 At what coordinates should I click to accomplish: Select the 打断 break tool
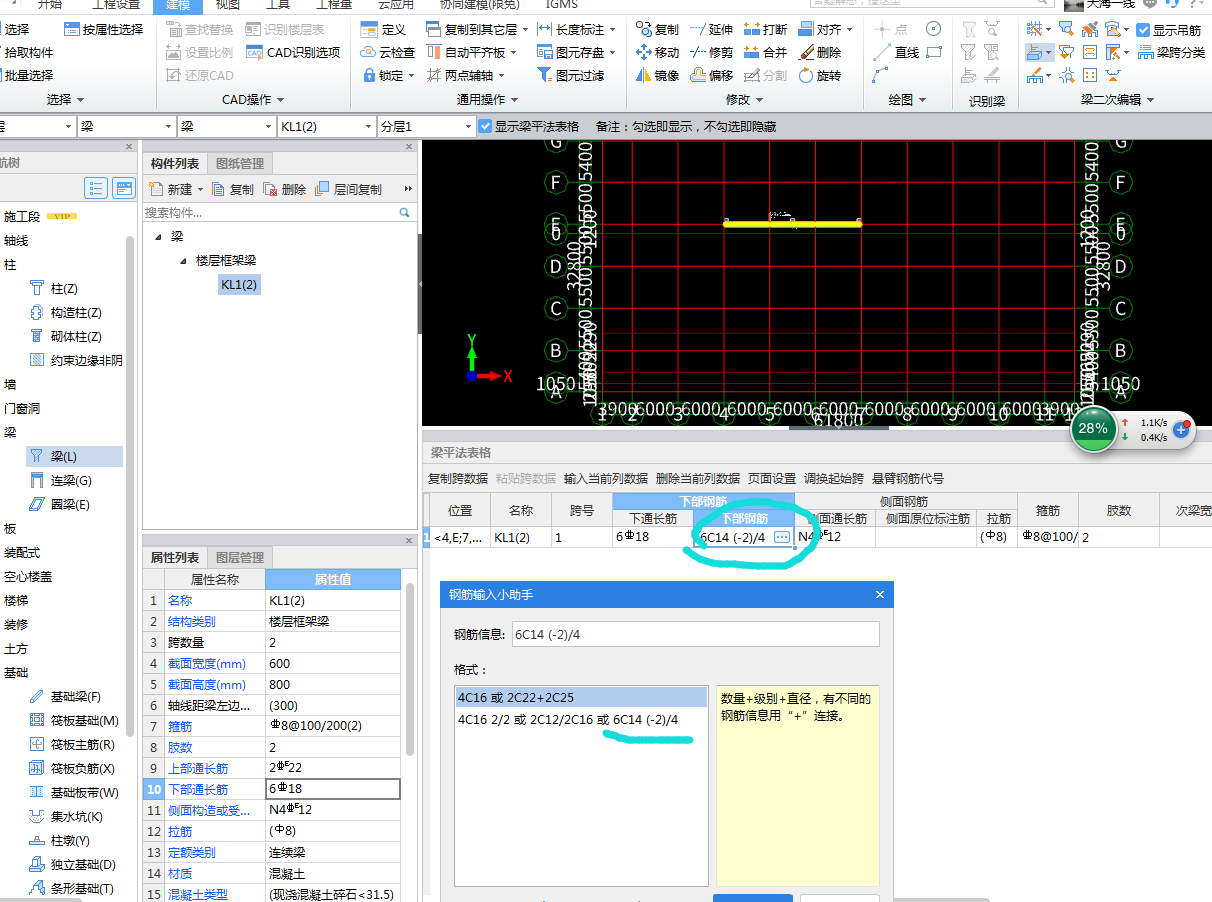[x=765, y=30]
